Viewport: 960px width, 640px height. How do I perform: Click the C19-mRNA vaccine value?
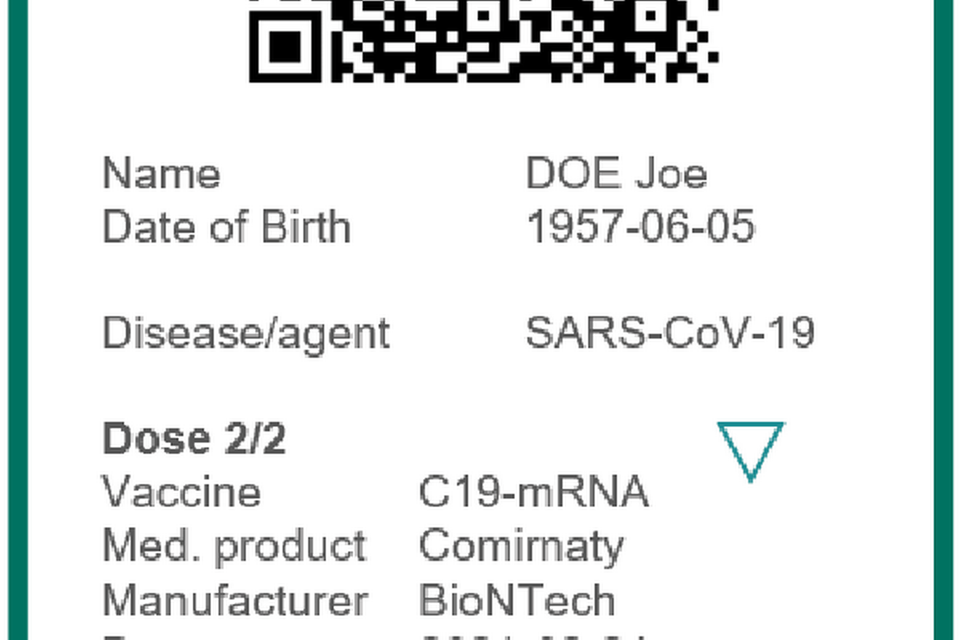point(533,492)
